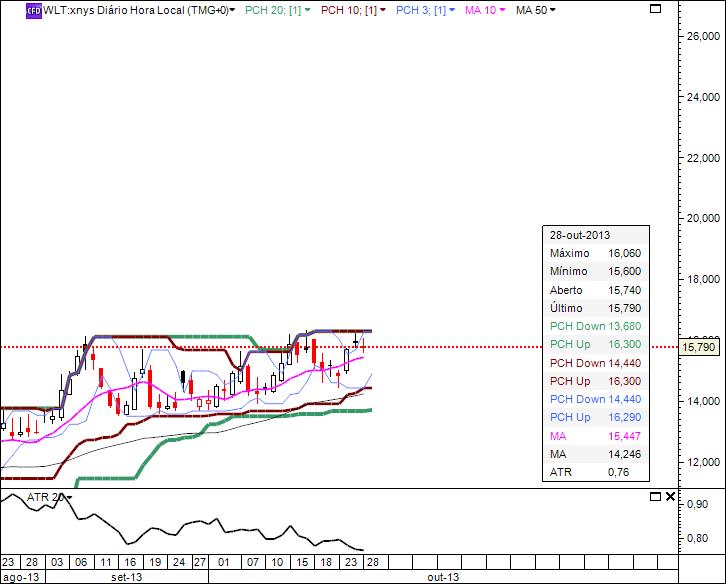Click the 06 date marker on time axis
Viewport: 726px width, 584px height.
(81, 562)
